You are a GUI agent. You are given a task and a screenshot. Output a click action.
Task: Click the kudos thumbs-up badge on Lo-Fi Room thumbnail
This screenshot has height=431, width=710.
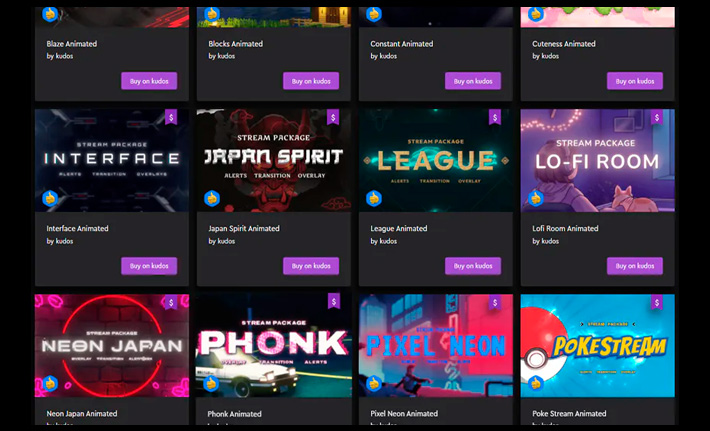536,198
